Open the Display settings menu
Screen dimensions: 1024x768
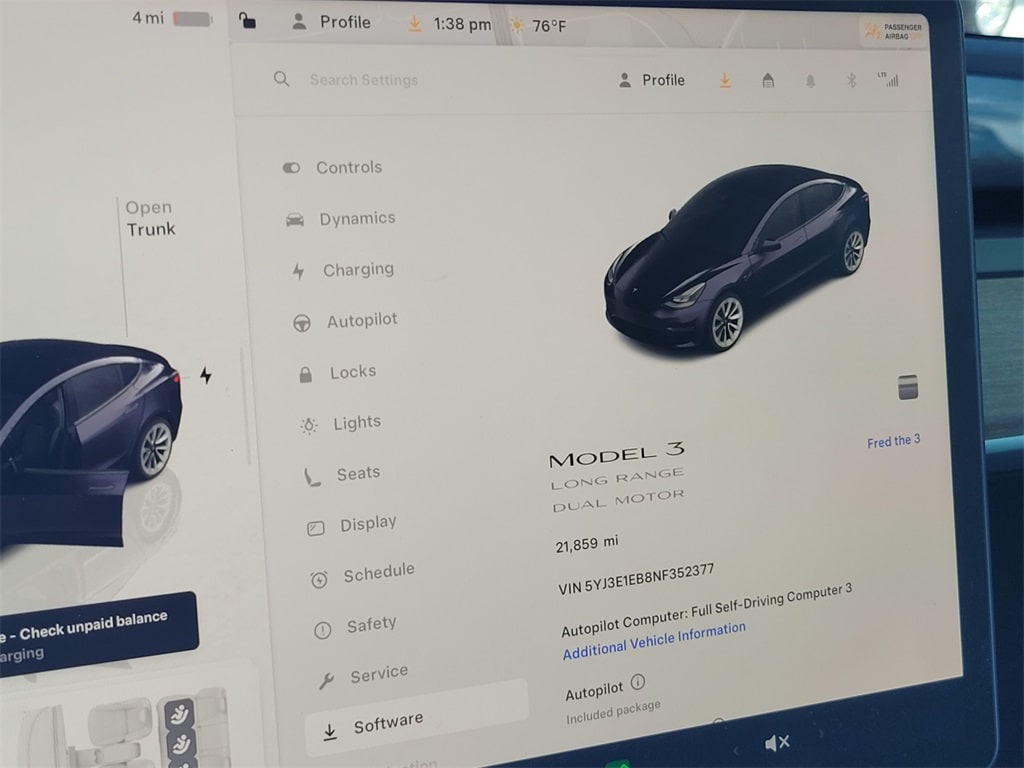point(352,524)
